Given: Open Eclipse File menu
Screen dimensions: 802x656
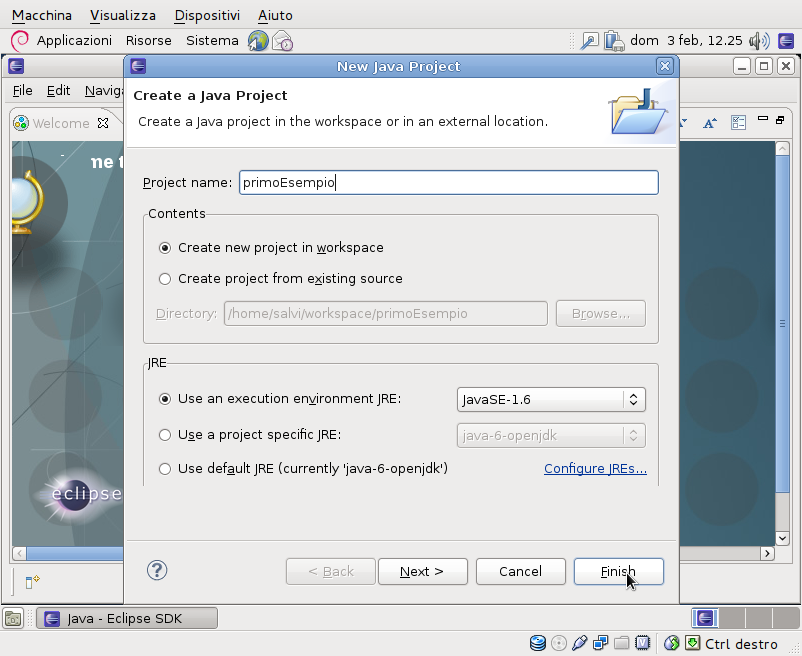Looking at the screenshot, I should (x=23, y=91).
